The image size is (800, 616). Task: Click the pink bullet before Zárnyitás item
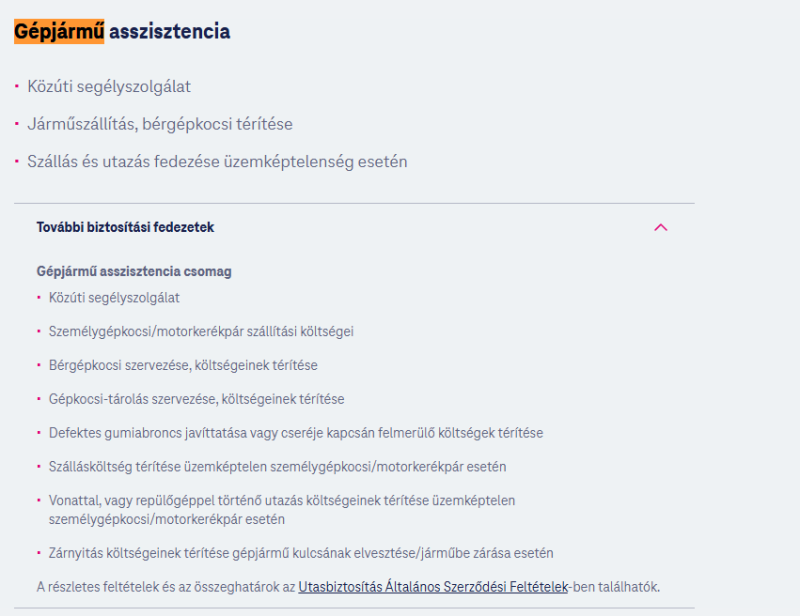39,553
